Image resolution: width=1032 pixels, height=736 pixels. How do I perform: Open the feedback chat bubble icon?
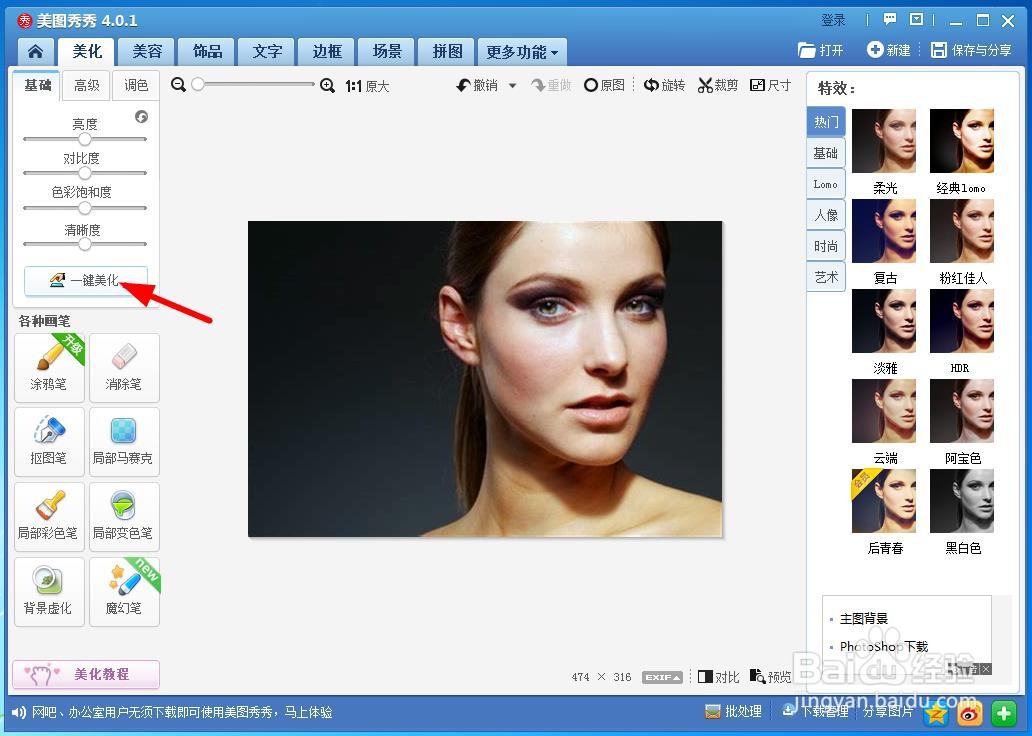click(890, 19)
